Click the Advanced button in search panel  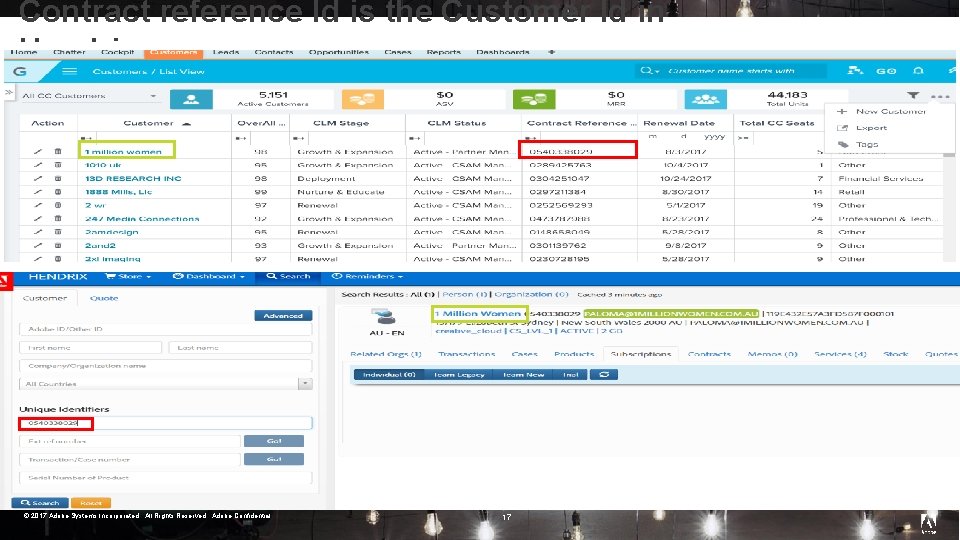click(283, 315)
